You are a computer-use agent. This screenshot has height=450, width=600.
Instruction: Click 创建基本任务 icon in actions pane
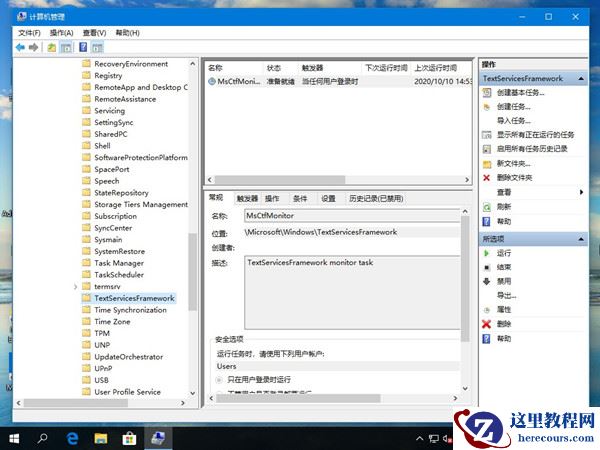click(x=487, y=93)
